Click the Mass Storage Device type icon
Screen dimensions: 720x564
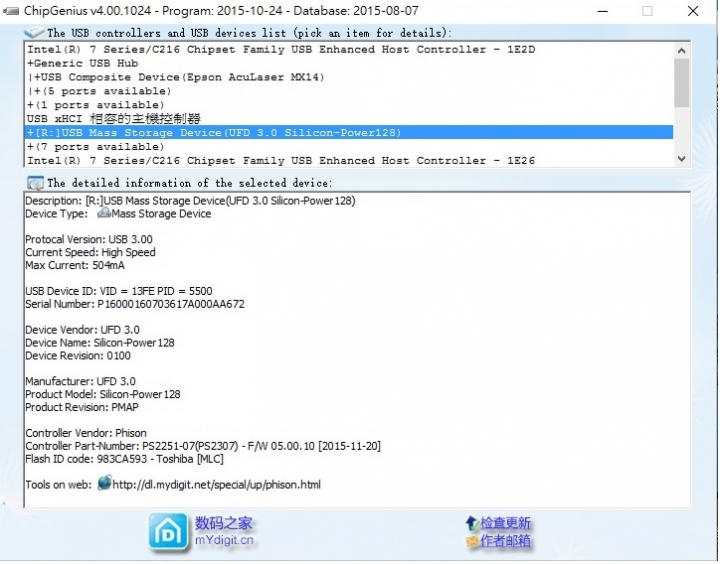(x=104, y=213)
